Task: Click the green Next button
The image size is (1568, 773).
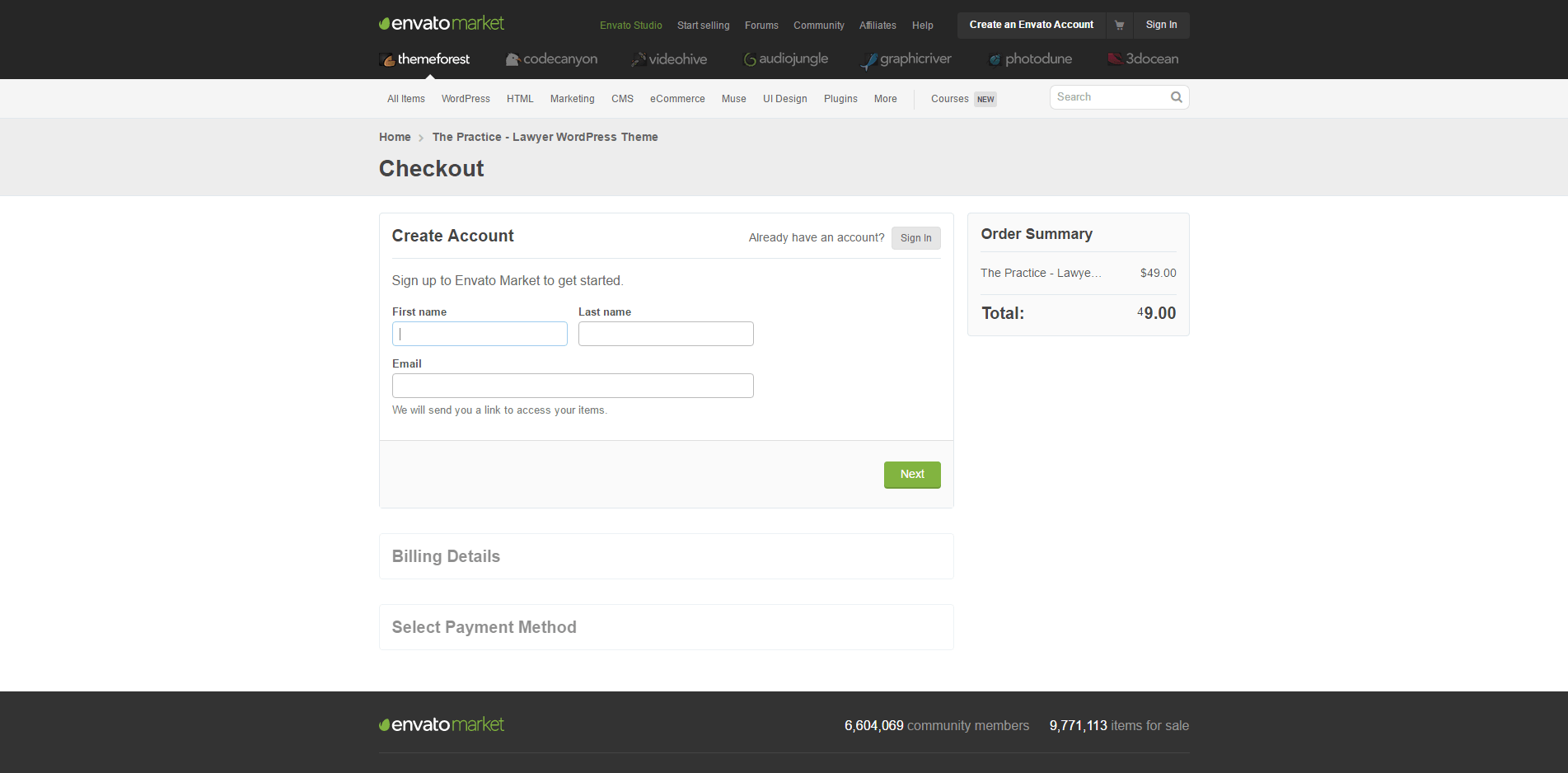Action: (x=912, y=475)
